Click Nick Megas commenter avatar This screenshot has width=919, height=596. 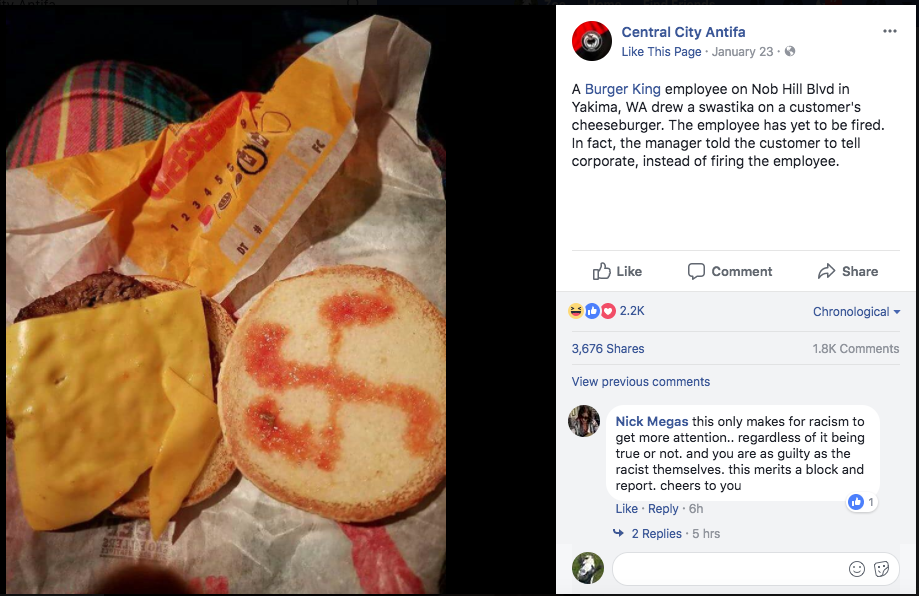pyautogui.click(x=584, y=421)
